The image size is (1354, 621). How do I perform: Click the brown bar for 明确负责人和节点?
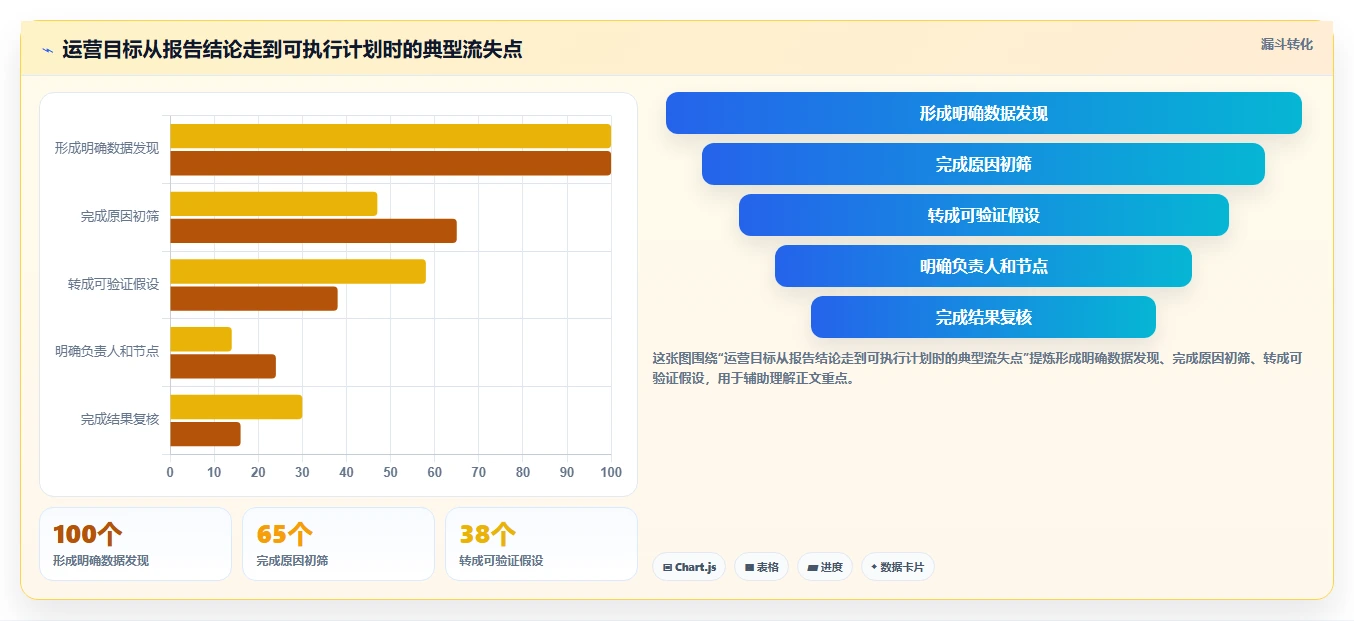[x=223, y=366]
